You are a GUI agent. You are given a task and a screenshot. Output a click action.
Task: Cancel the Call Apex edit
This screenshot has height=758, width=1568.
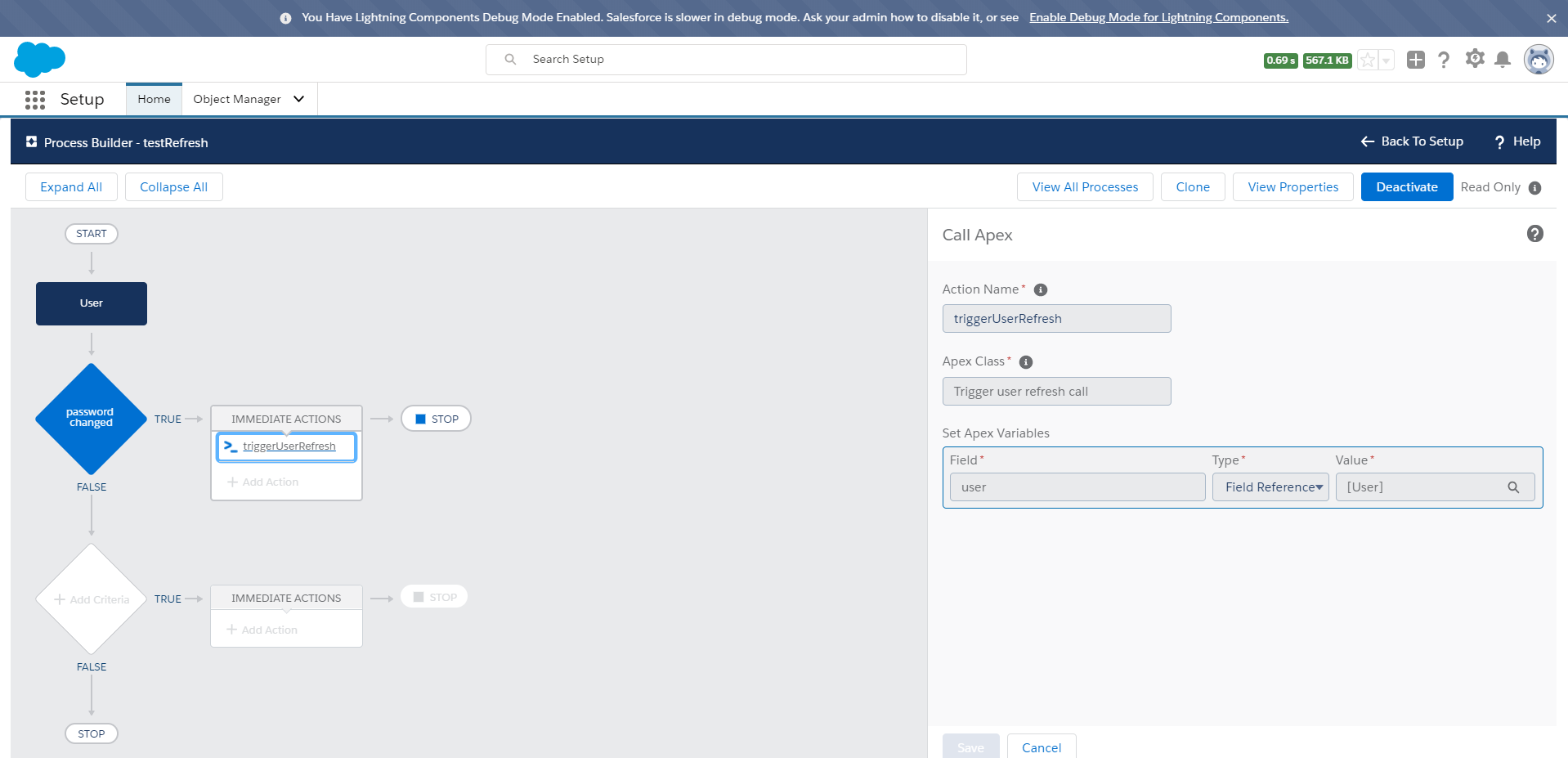(x=1042, y=747)
